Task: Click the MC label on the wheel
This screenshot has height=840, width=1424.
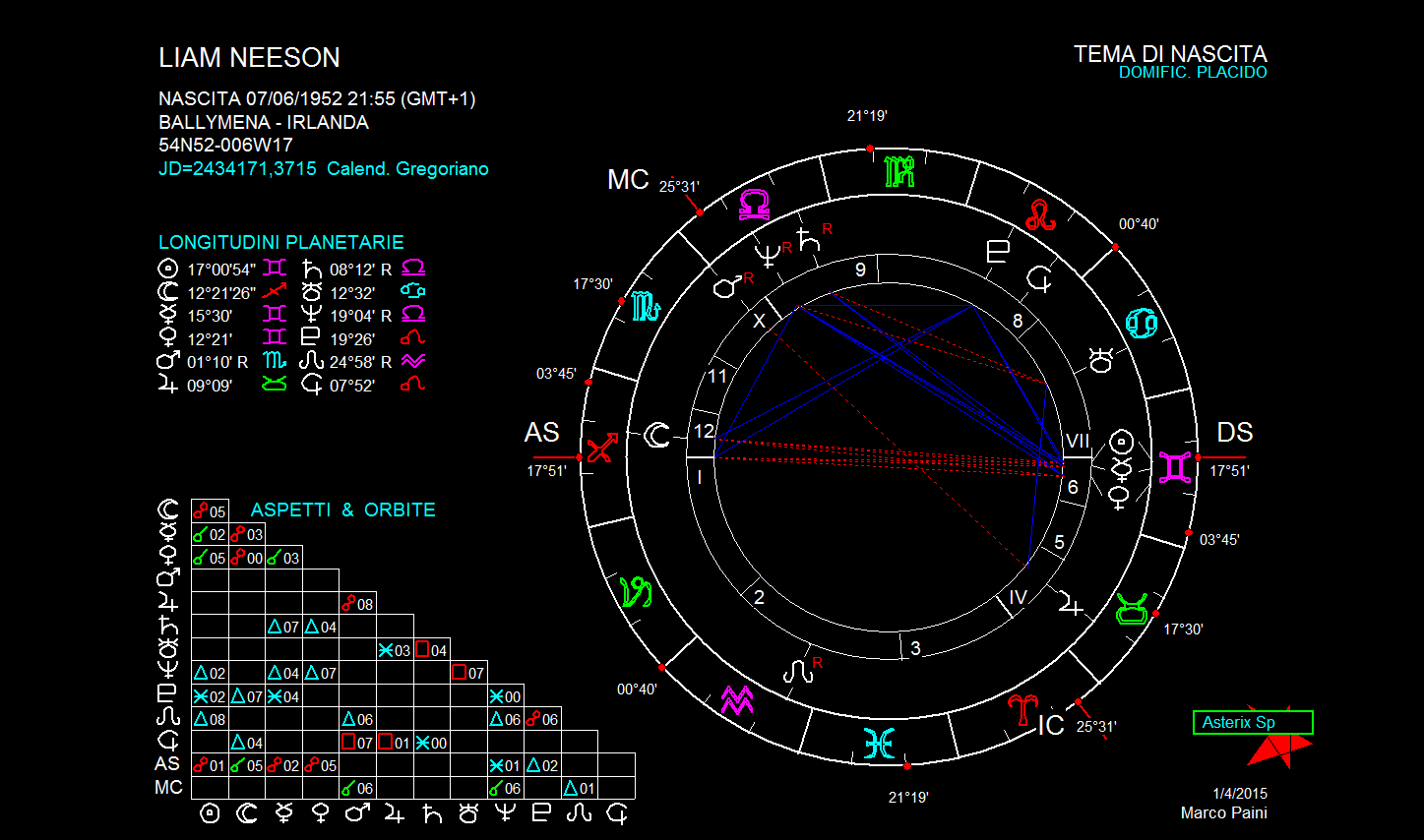Action: coord(628,180)
